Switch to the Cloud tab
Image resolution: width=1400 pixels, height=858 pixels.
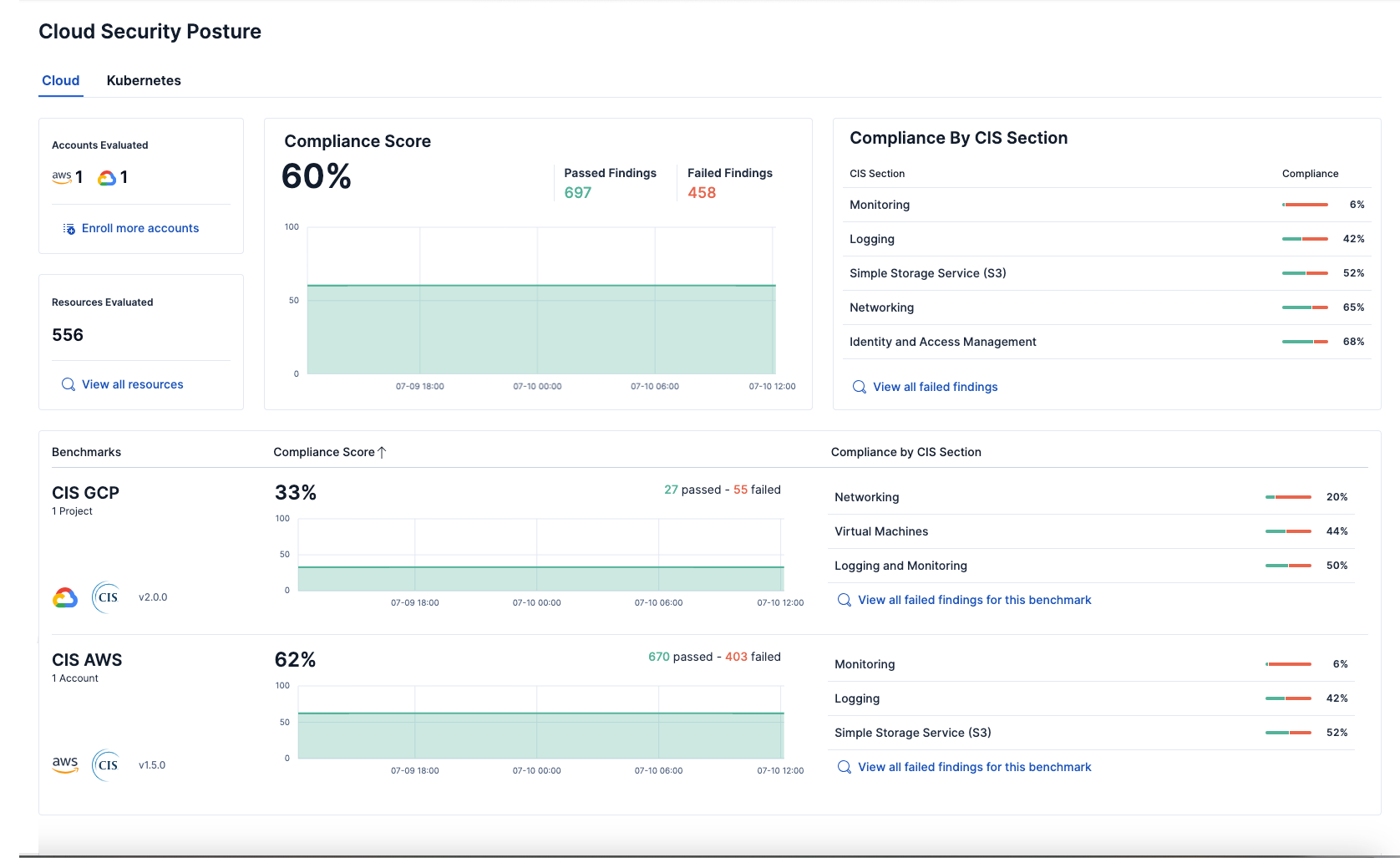[x=60, y=80]
